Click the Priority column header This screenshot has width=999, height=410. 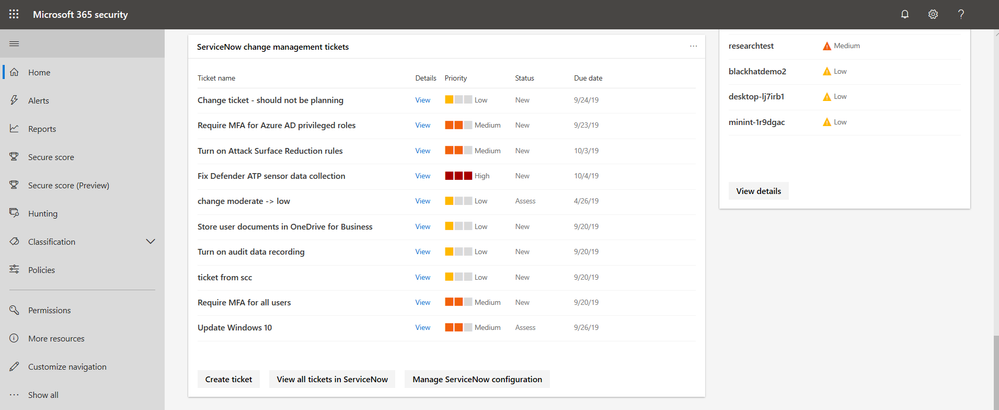[456, 78]
